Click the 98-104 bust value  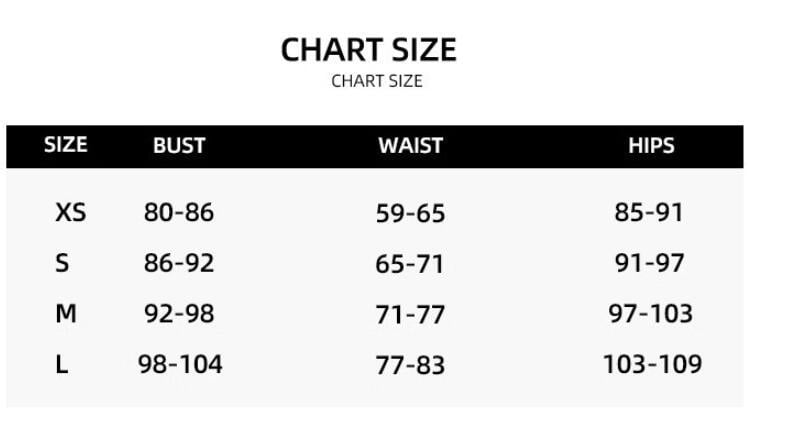[x=180, y=364]
